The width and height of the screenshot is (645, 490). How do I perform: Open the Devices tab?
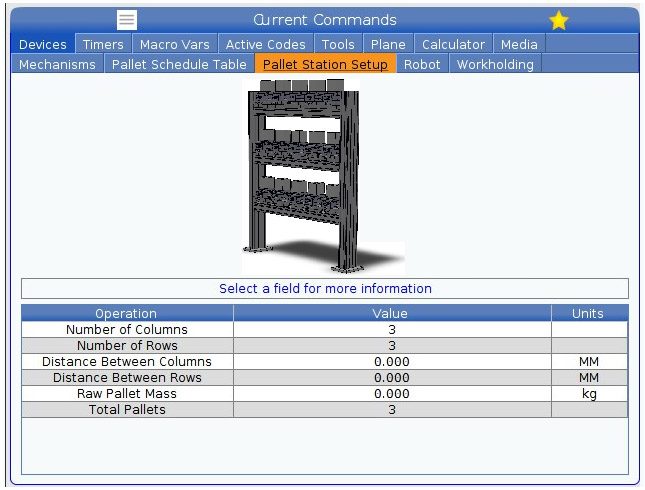pos(43,44)
